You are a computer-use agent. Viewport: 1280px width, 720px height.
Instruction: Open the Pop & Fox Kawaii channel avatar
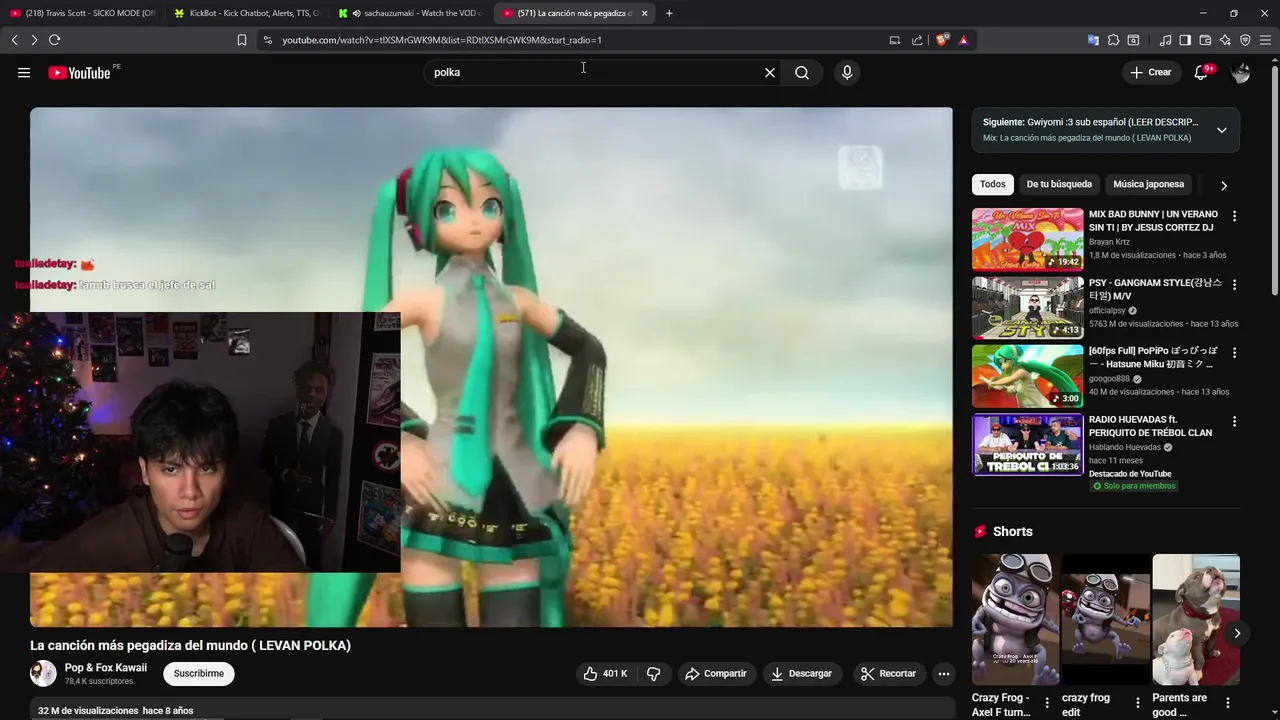pyautogui.click(x=43, y=674)
